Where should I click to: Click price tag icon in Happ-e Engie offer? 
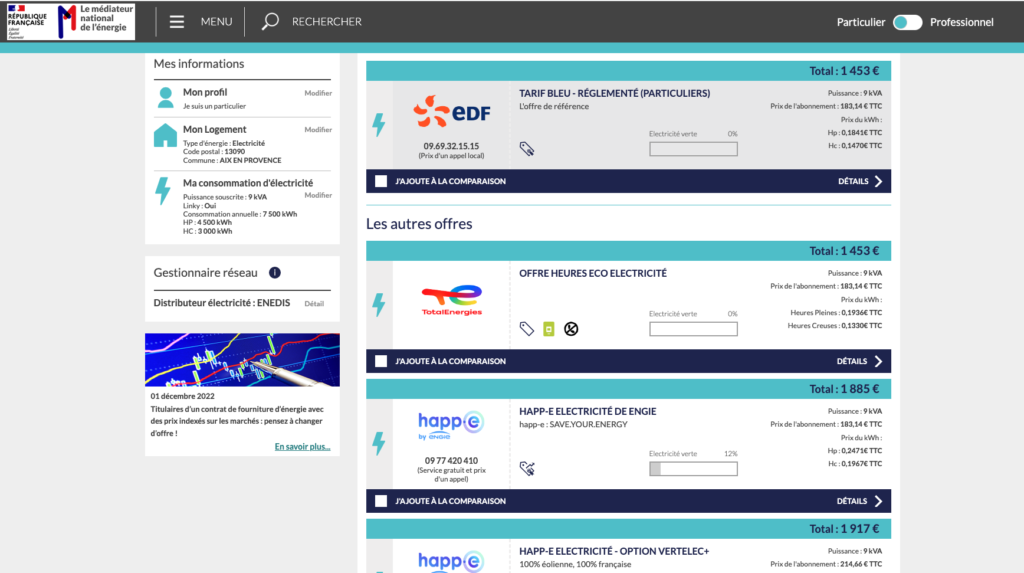(527, 468)
